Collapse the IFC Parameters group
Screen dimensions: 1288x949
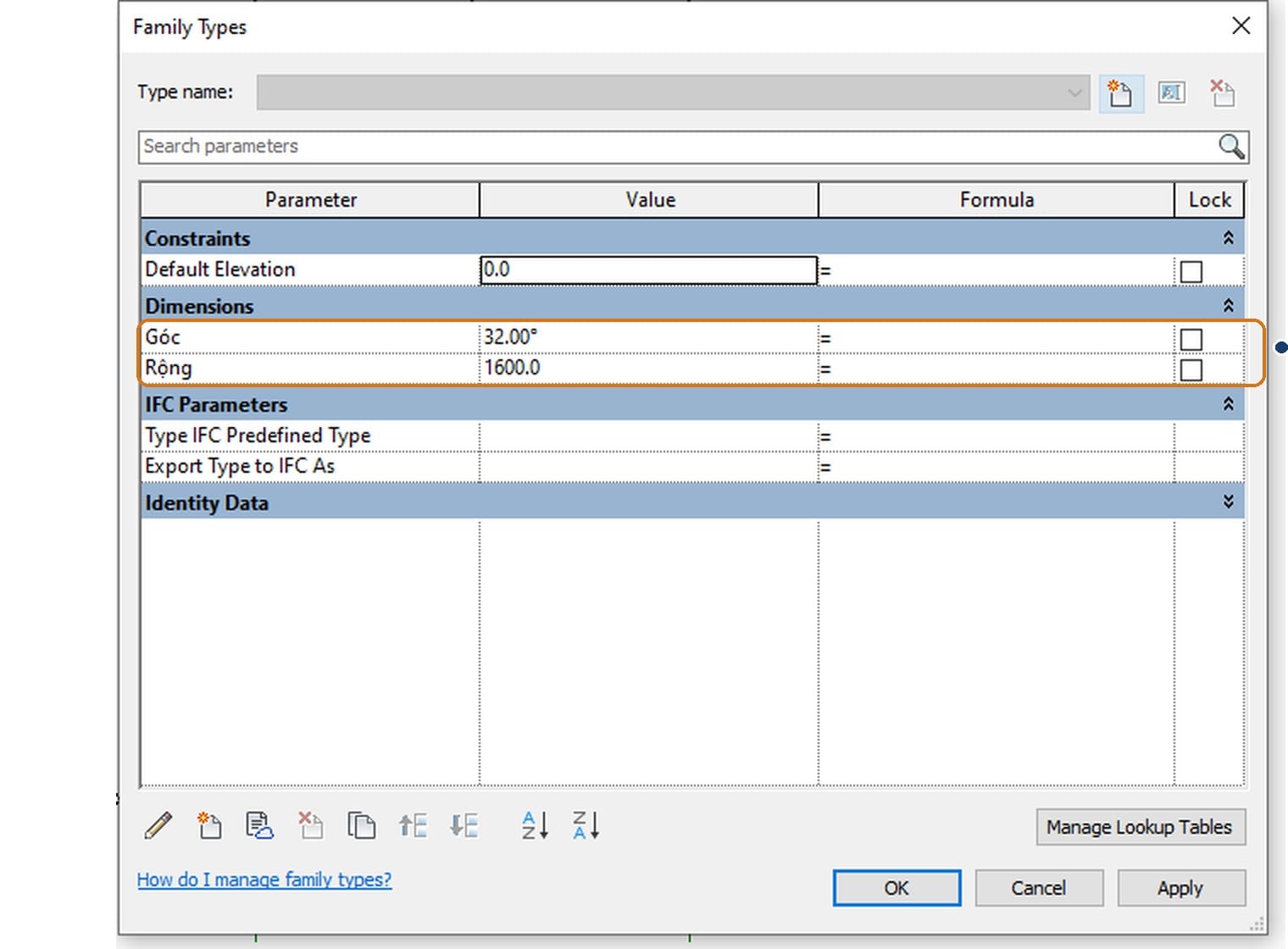[1228, 404]
